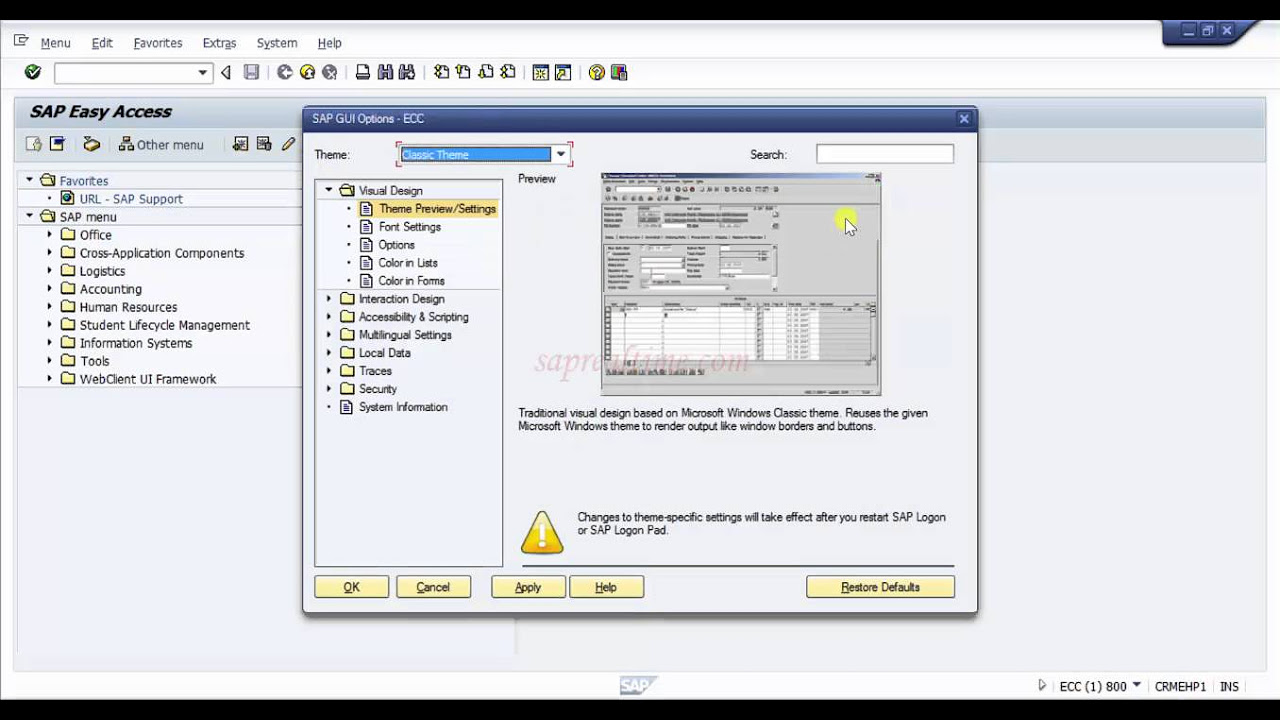The image size is (1280, 720).
Task: Open the Menu menu
Action: pos(55,43)
